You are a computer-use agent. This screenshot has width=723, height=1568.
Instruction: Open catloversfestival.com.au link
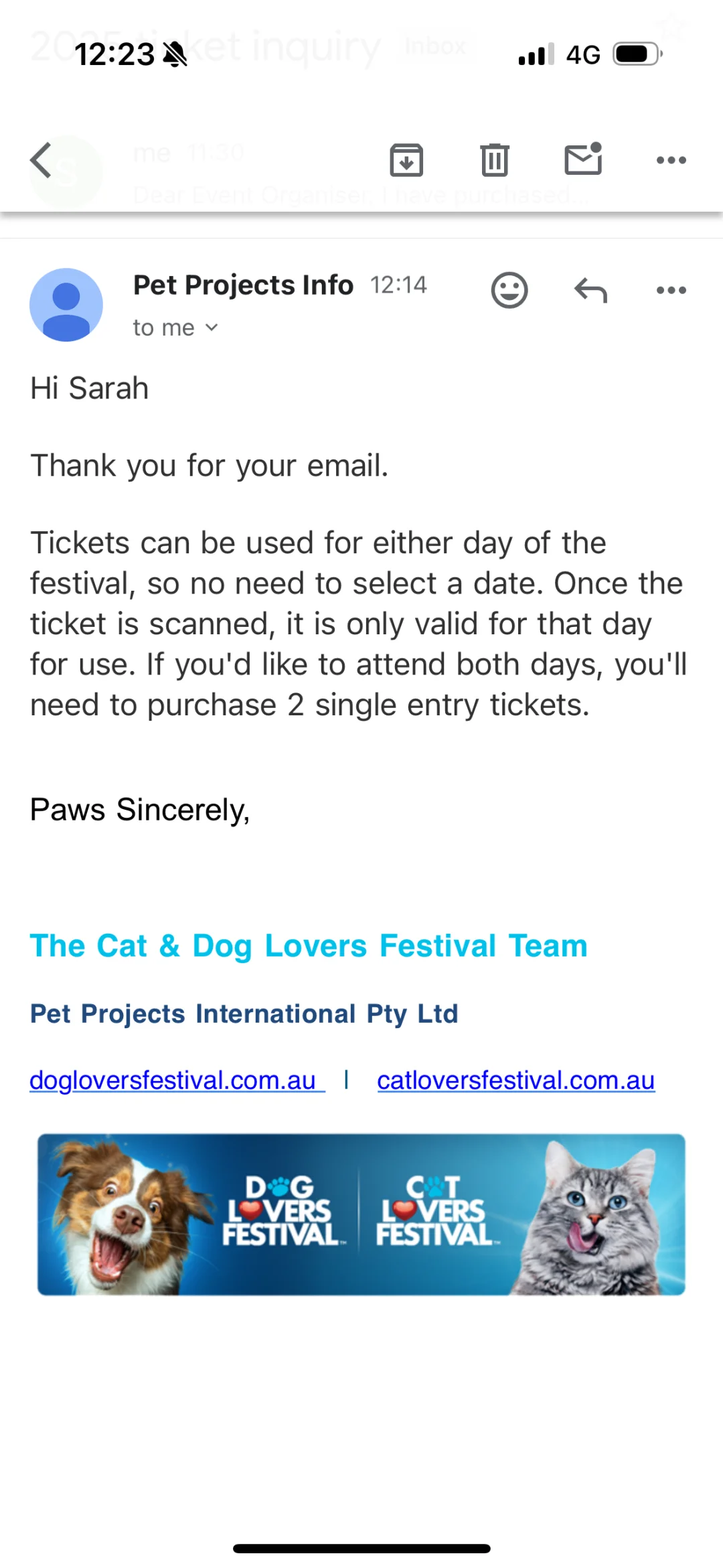click(x=515, y=1080)
